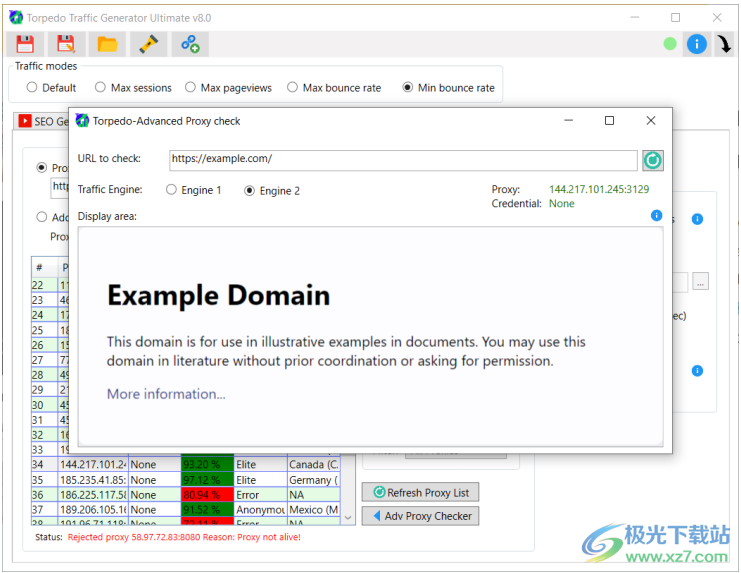
Task: Select proxy row 35 with IP 185.235.41.85
Action: tap(185, 479)
